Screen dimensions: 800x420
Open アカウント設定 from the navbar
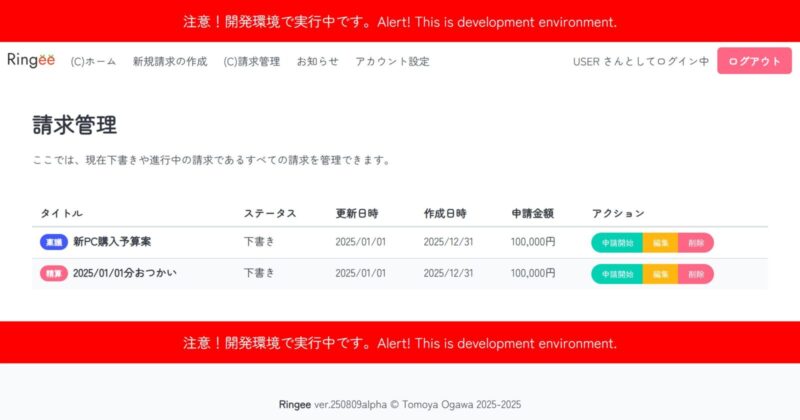click(x=392, y=62)
